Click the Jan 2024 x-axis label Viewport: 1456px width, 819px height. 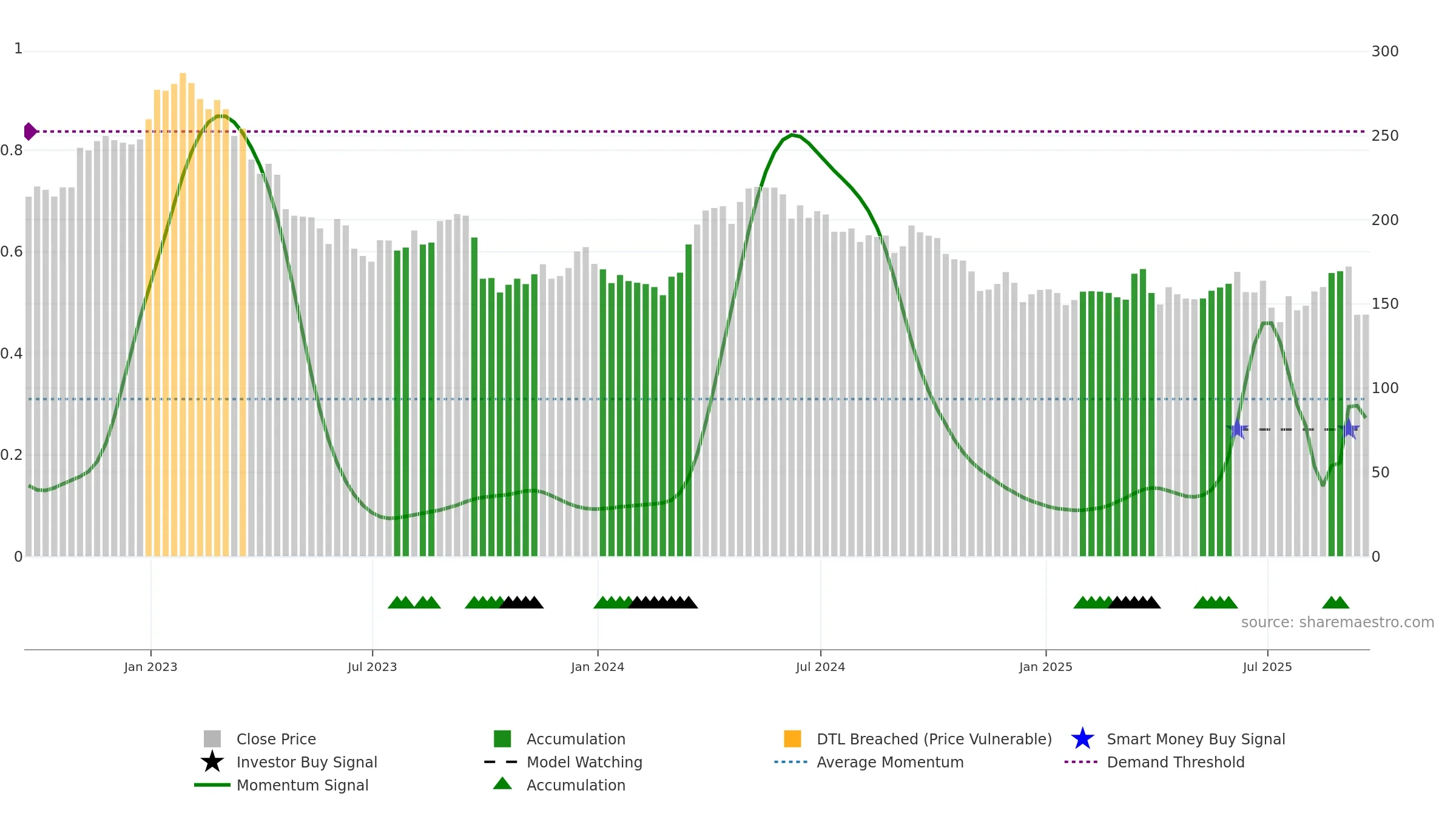pyautogui.click(x=598, y=667)
